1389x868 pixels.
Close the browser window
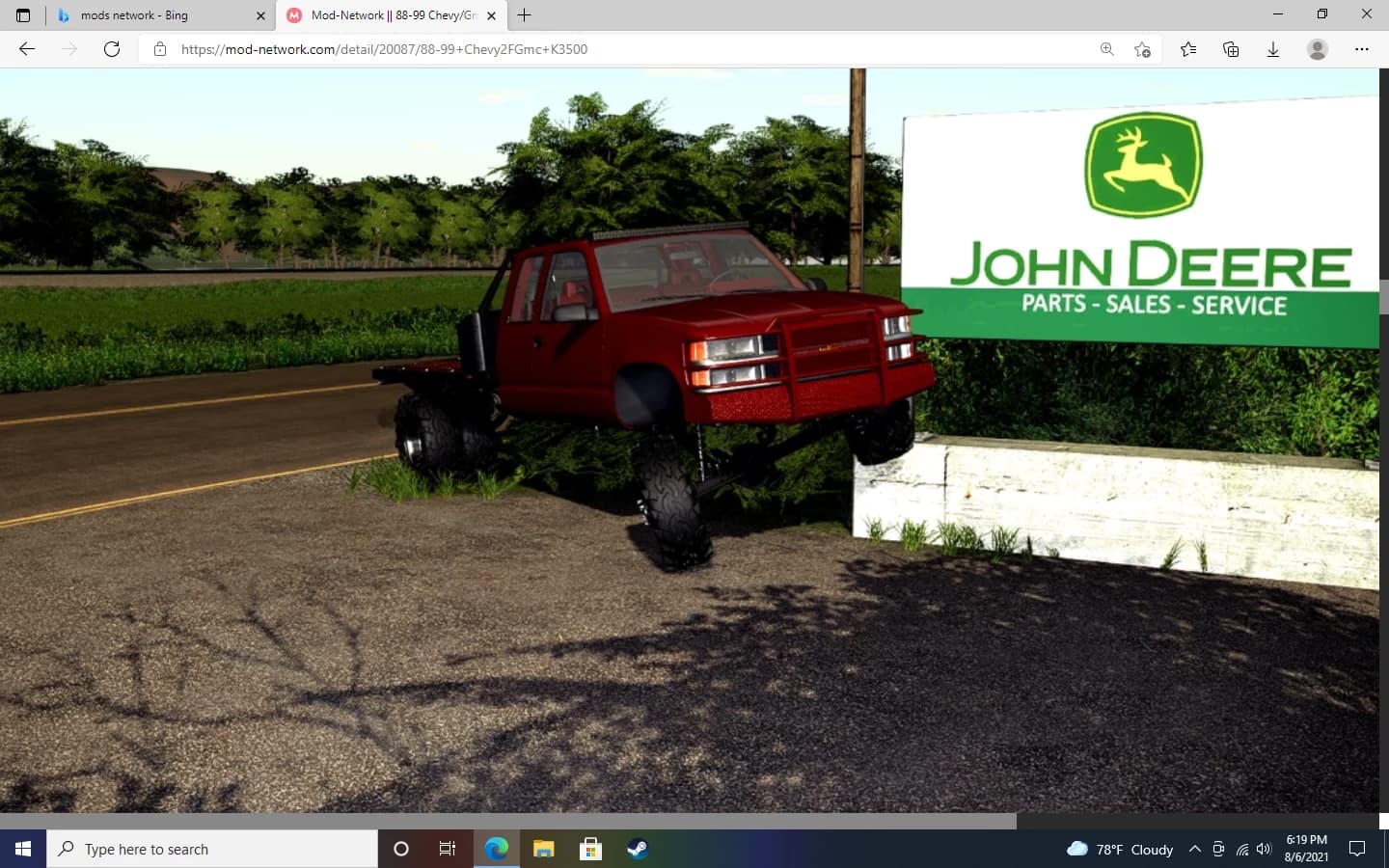pyautogui.click(x=1367, y=14)
